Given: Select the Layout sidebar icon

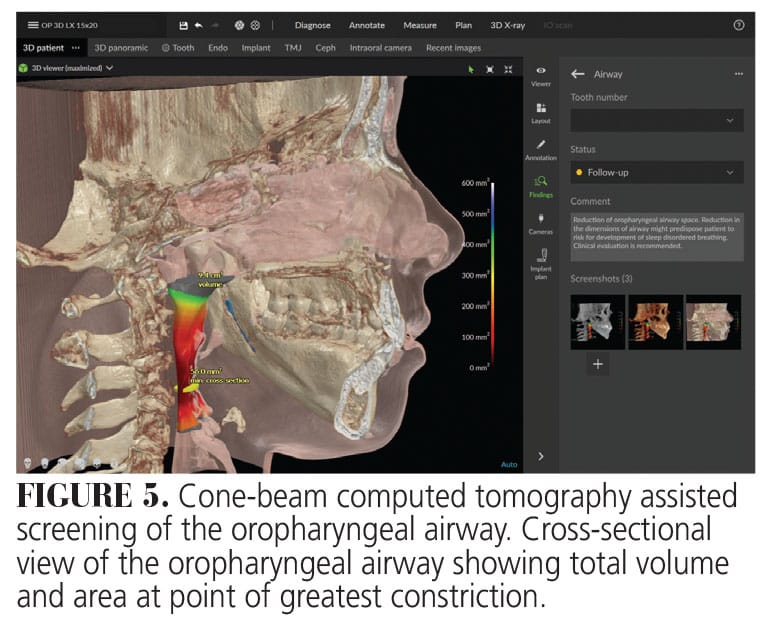Looking at the screenshot, I should pos(541,109).
